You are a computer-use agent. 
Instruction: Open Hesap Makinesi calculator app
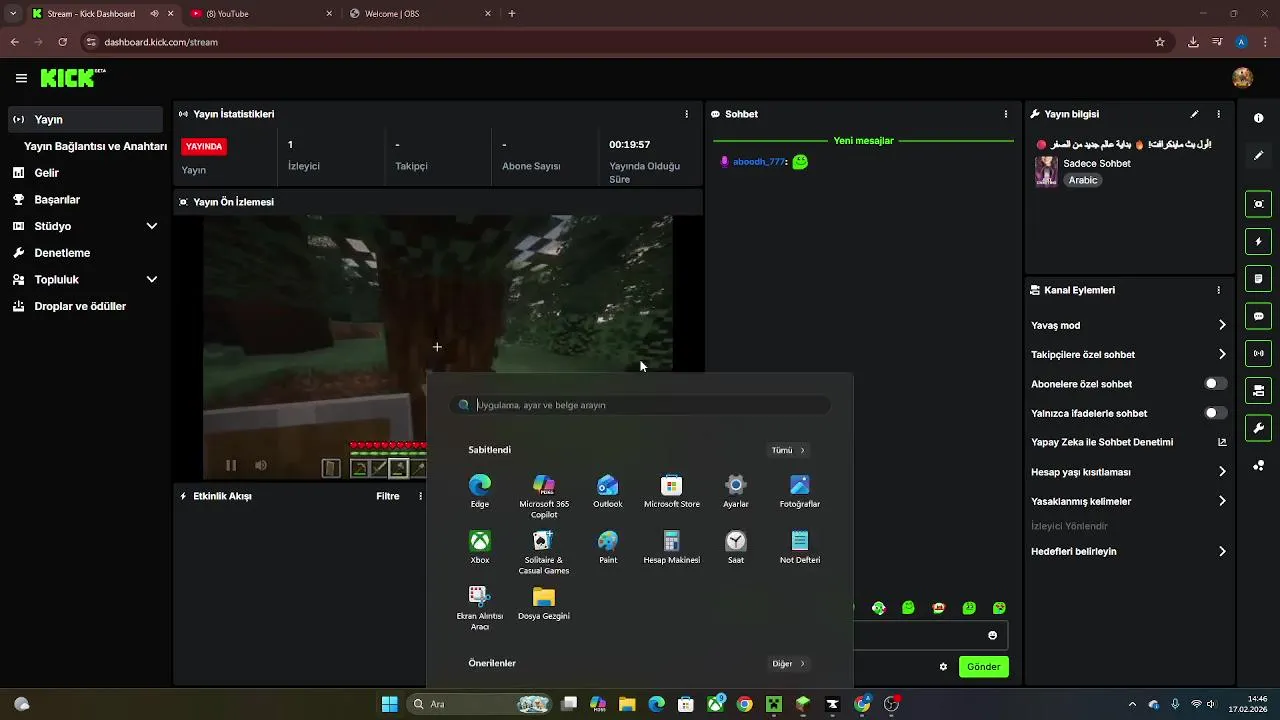tap(672, 547)
